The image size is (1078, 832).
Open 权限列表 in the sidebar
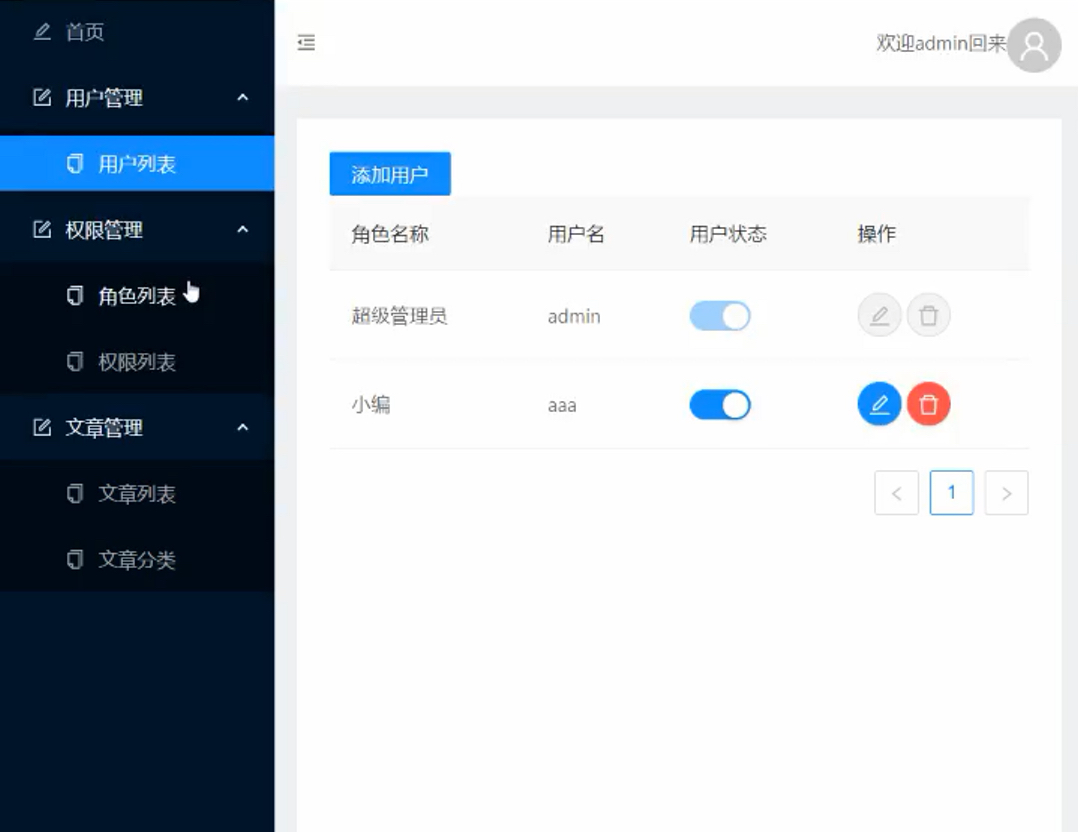[x=137, y=362]
